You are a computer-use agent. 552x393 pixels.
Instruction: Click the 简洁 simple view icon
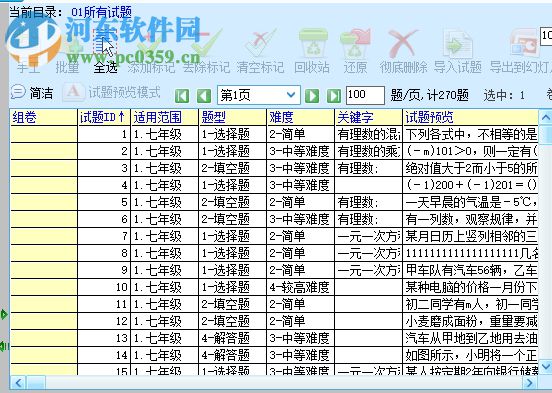18,92
